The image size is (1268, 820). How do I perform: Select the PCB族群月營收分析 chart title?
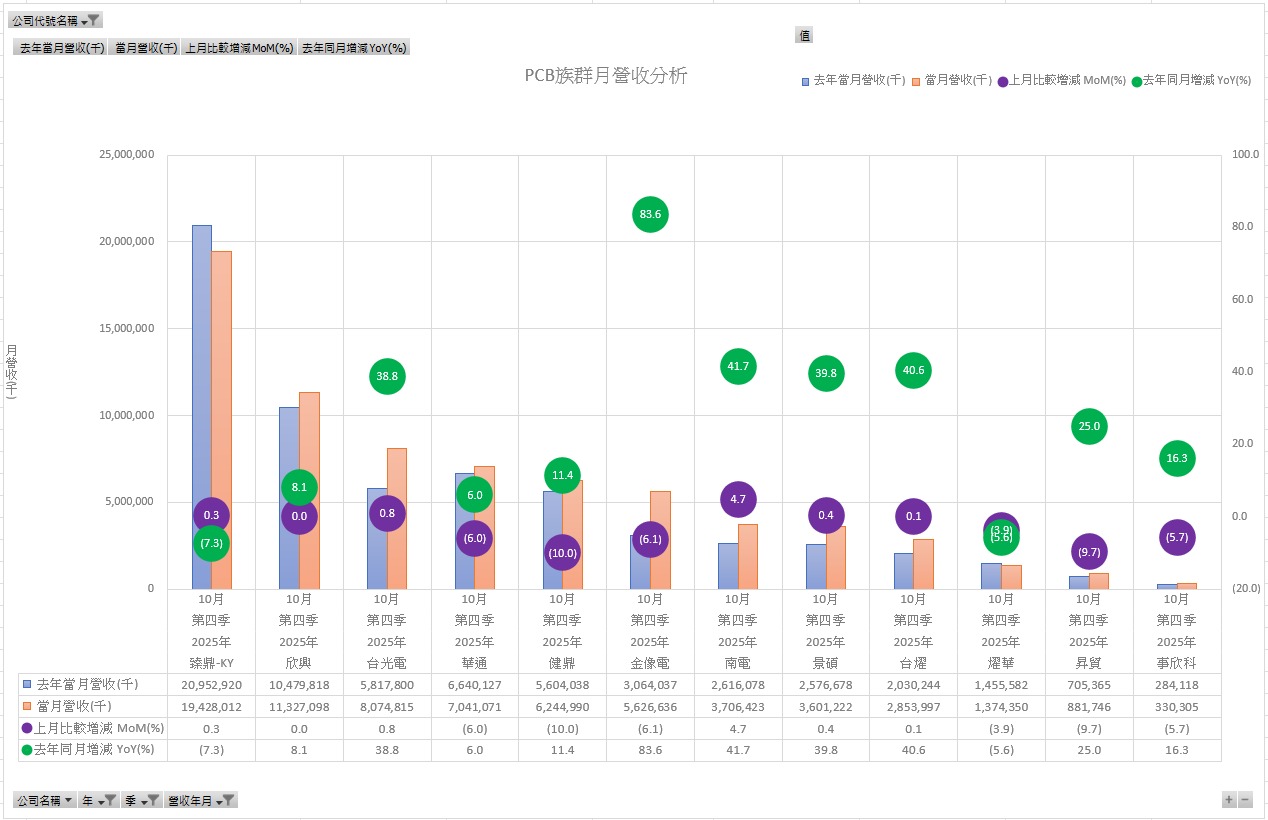pos(606,76)
